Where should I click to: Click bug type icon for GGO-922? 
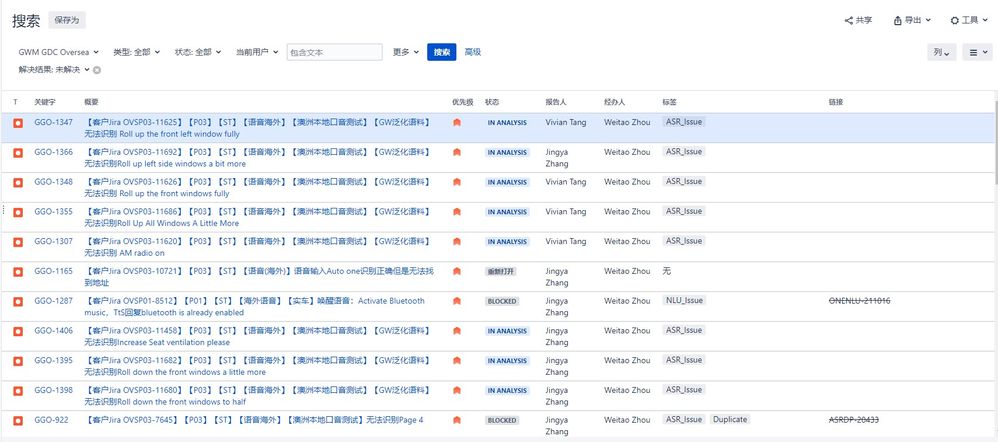tap(18, 420)
